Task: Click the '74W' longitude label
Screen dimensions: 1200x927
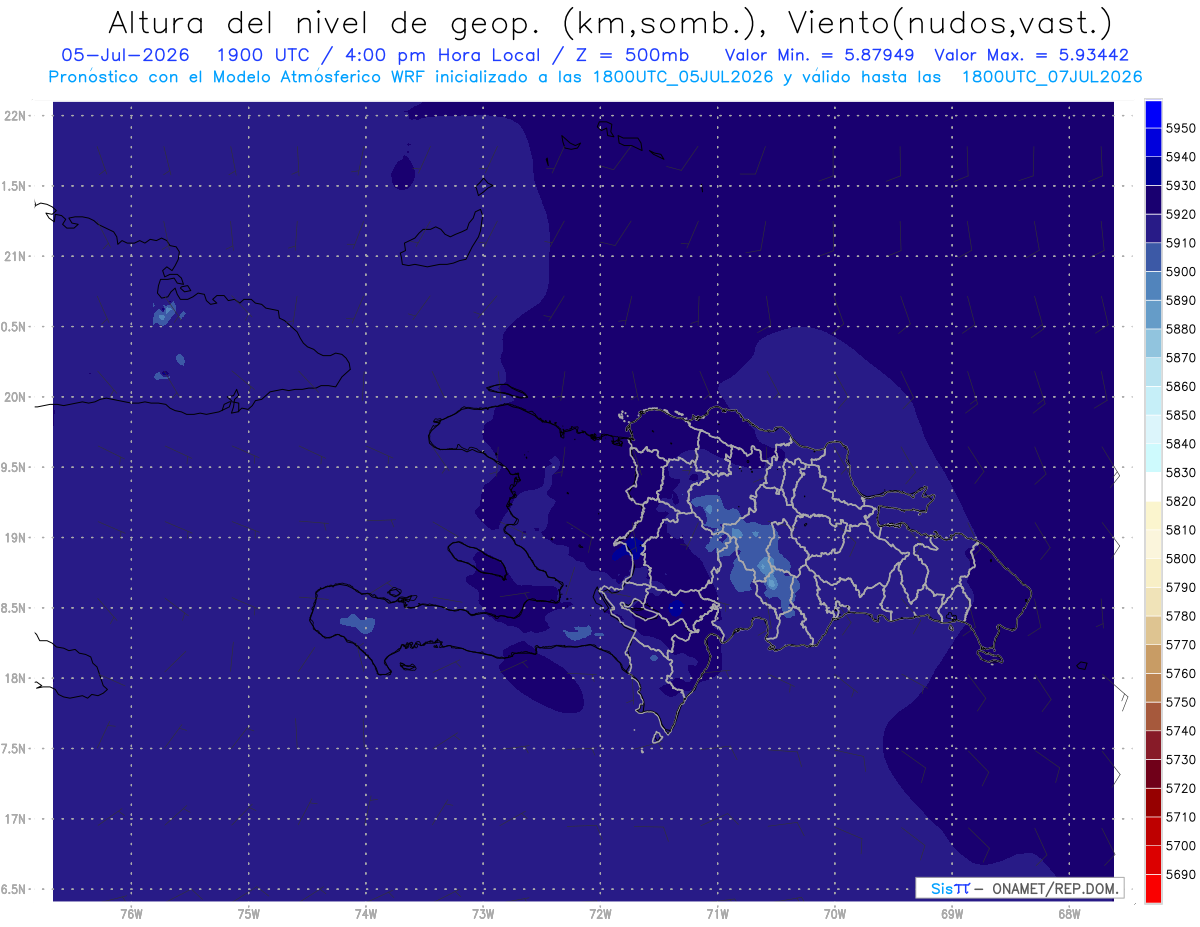Action: click(x=365, y=914)
